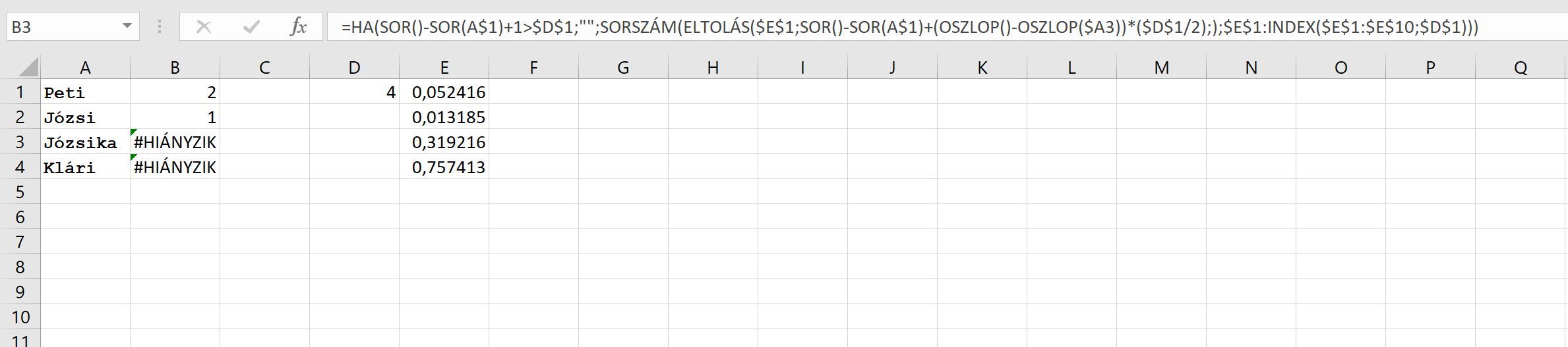Cancel the formula entry with the X icon
1568x347 pixels.
(x=204, y=27)
